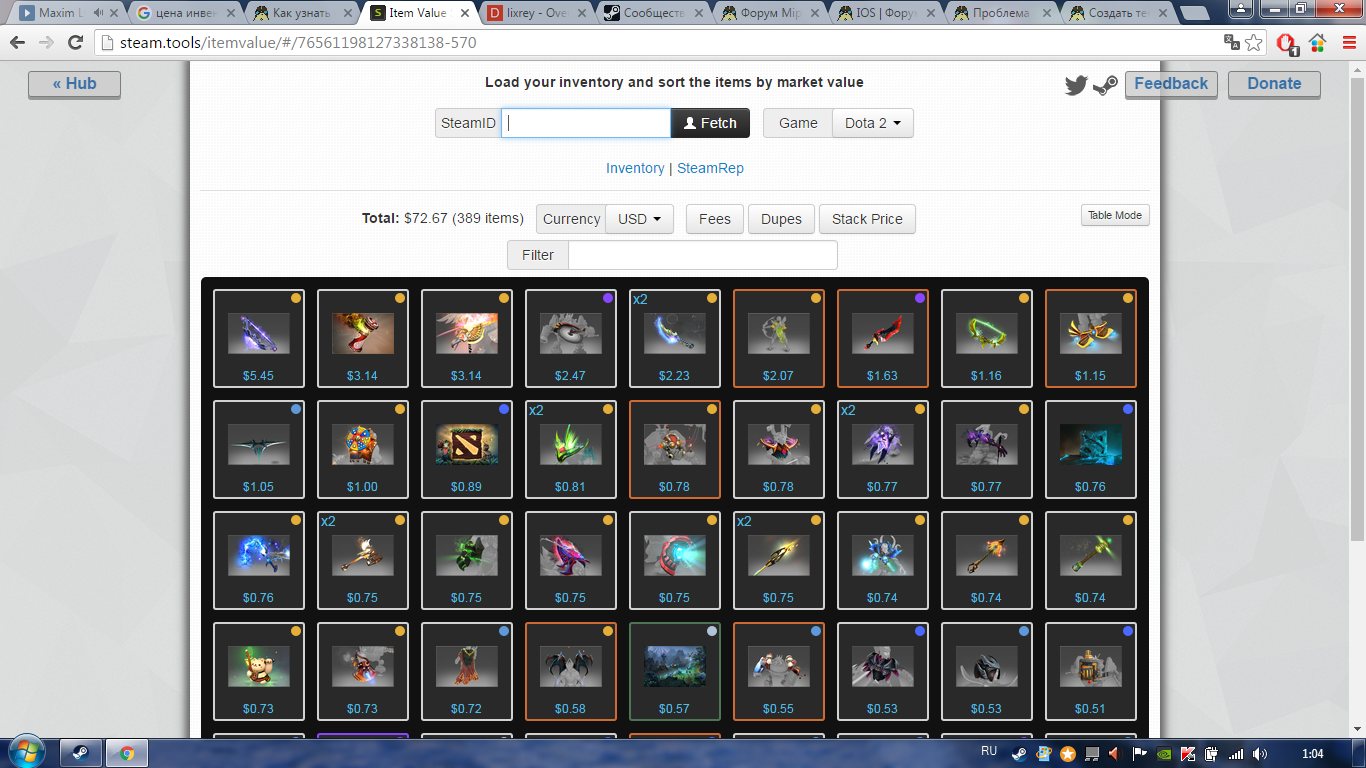The height and width of the screenshot is (768, 1366).
Task: Select the $1.00 treasure item
Action: coord(363,450)
